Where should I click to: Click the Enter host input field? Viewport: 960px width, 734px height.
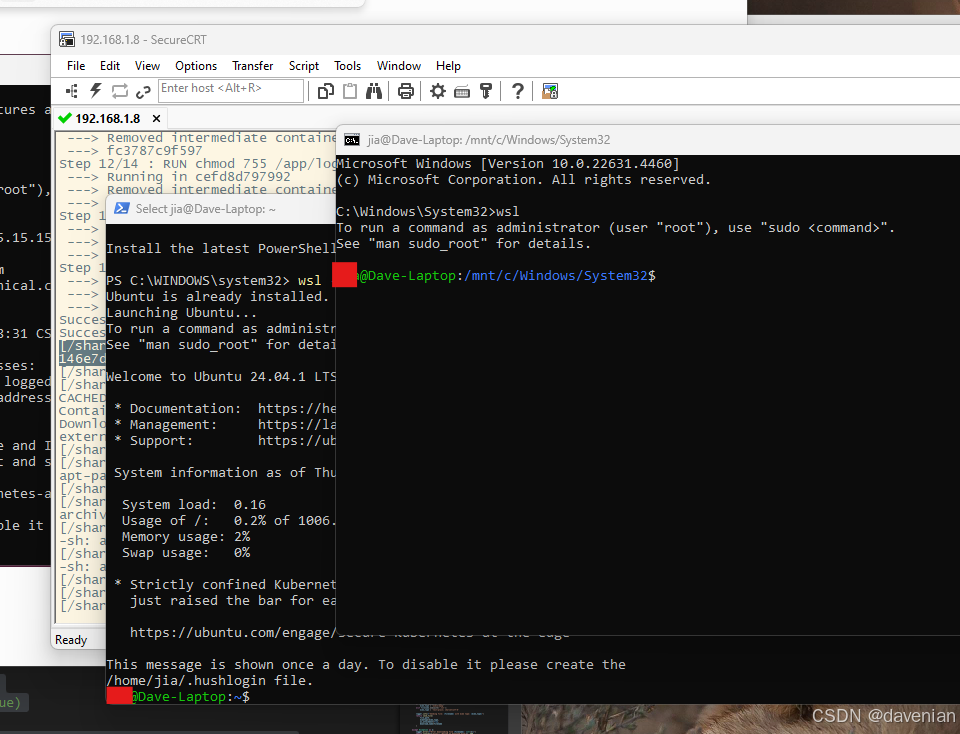tap(231, 91)
